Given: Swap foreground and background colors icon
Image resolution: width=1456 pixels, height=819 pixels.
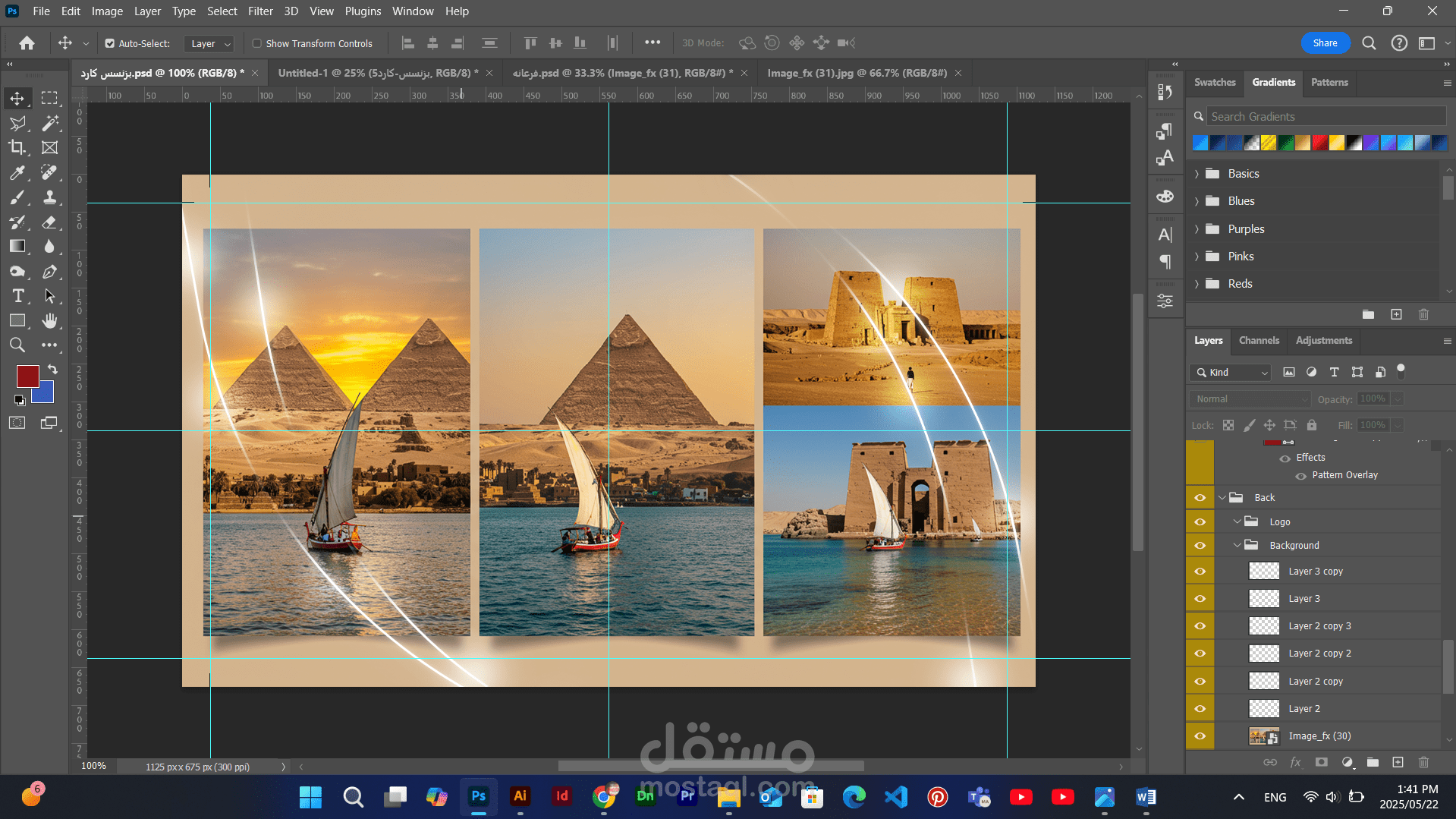Looking at the screenshot, I should pyautogui.click(x=52, y=369).
